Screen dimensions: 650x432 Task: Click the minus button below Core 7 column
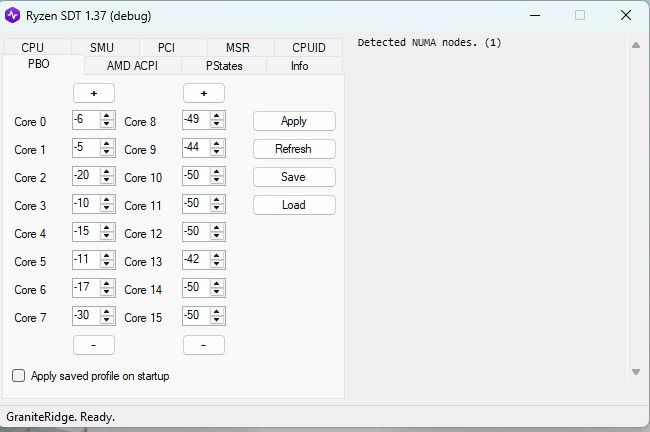click(x=94, y=345)
